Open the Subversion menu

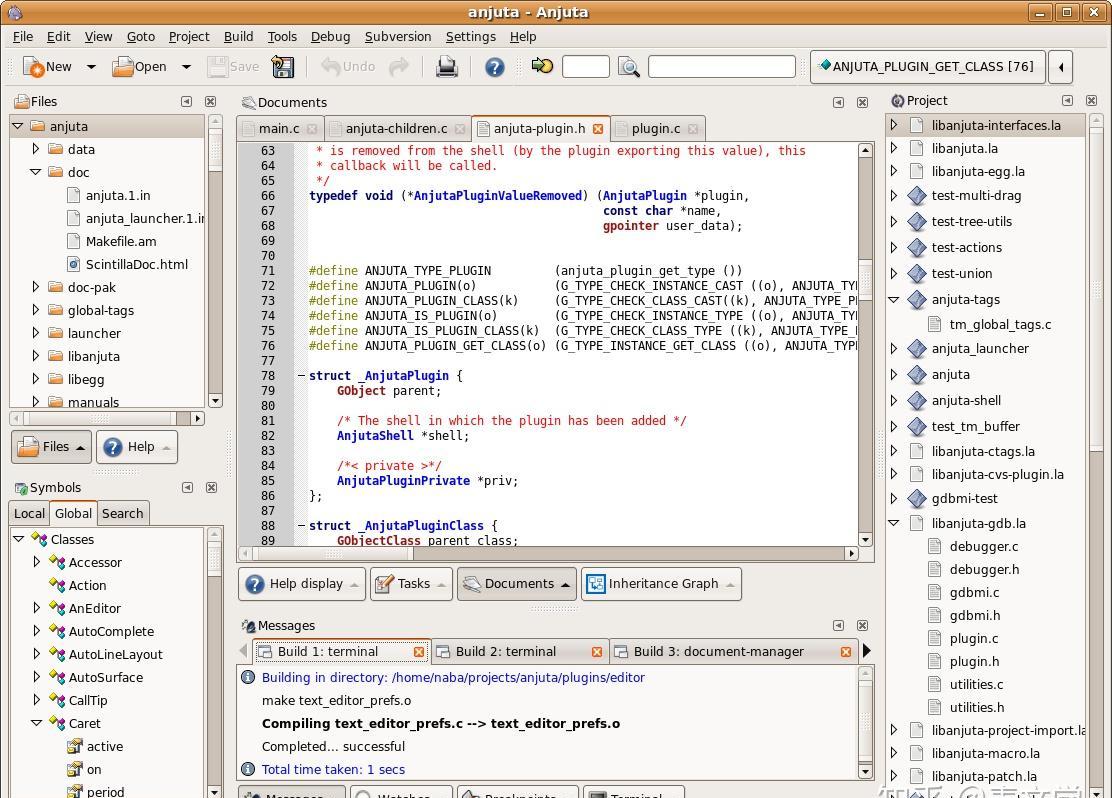tap(398, 36)
